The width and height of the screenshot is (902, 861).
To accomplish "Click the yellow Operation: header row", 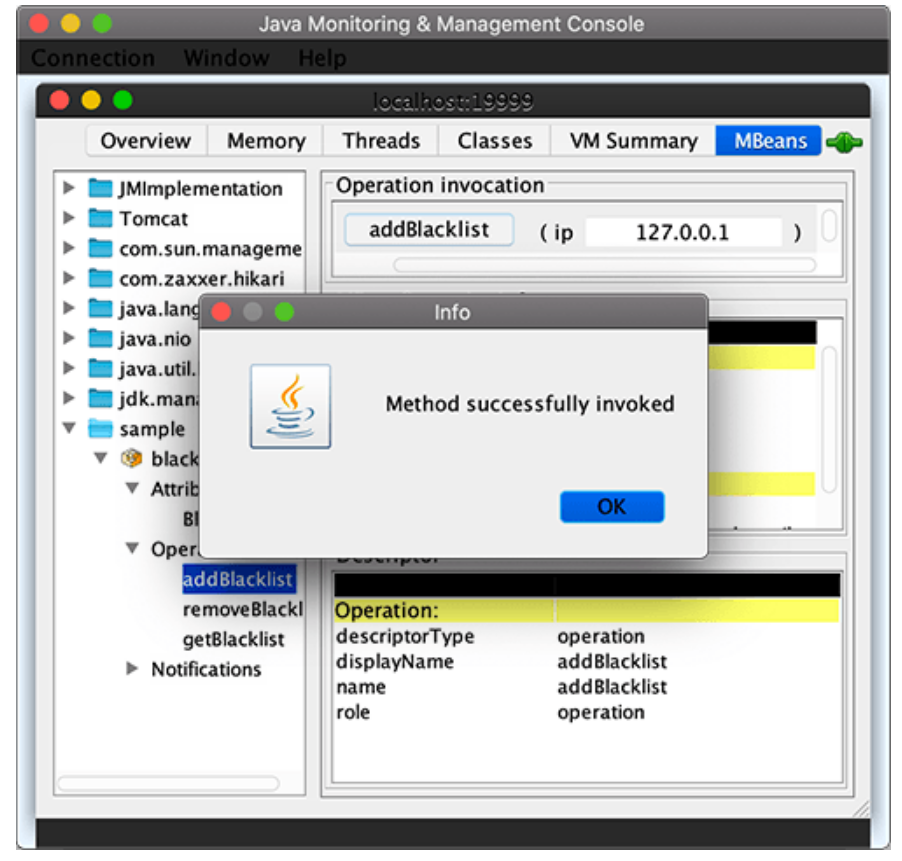I will (587, 610).
